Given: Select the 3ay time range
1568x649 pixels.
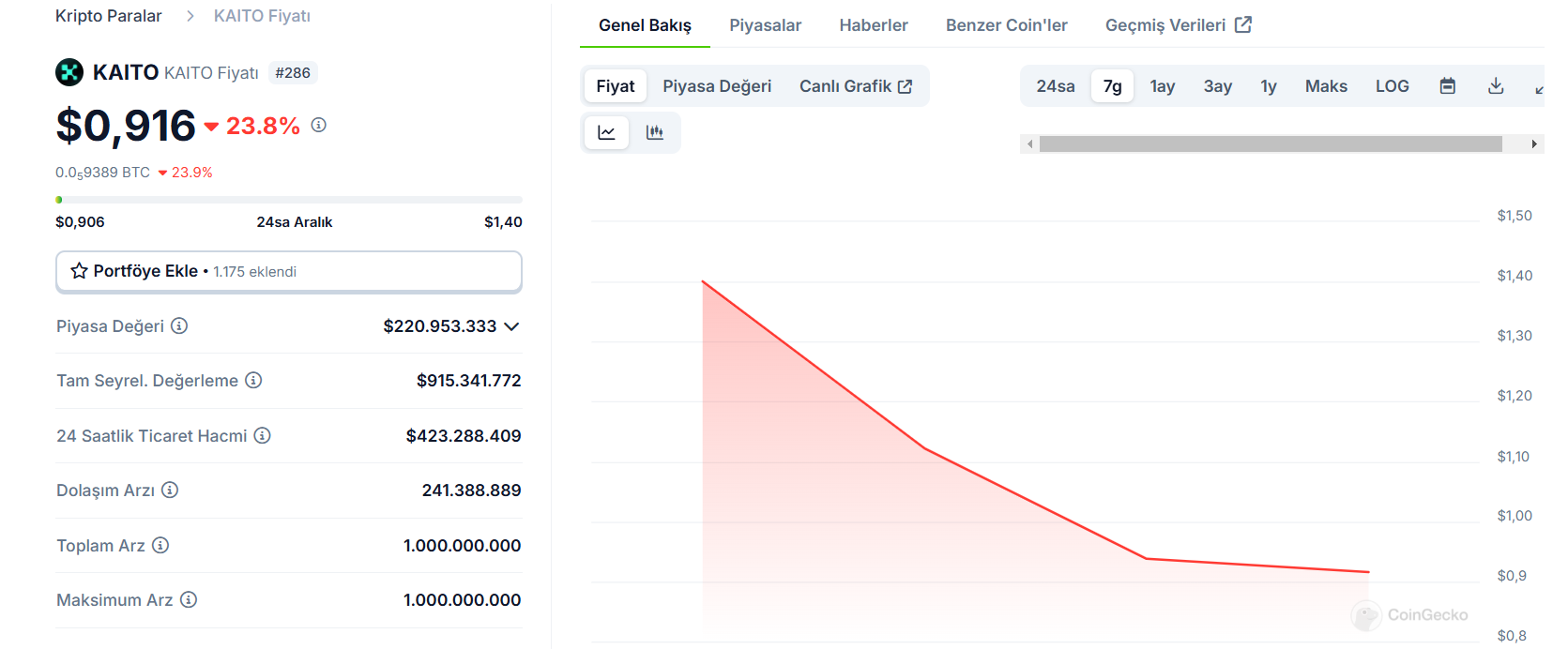Looking at the screenshot, I should pyautogui.click(x=1218, y=86).
